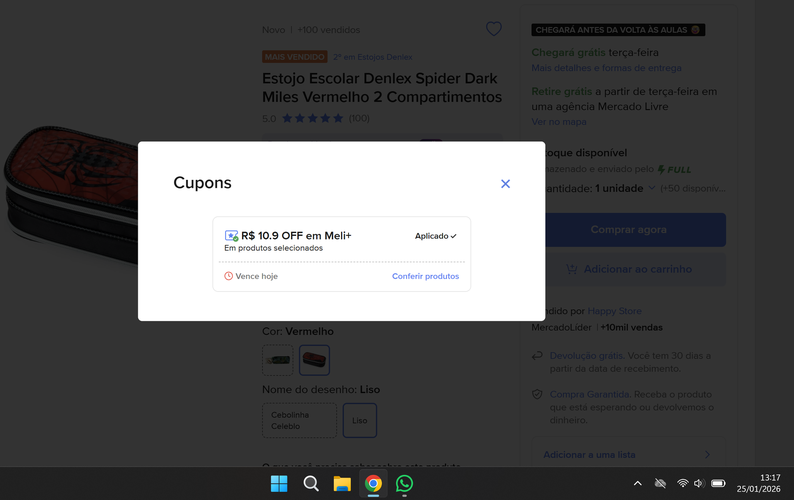The height and width of the screenshot is (500, 794).
Task: Choose the Liso design option
Action: 360,420
